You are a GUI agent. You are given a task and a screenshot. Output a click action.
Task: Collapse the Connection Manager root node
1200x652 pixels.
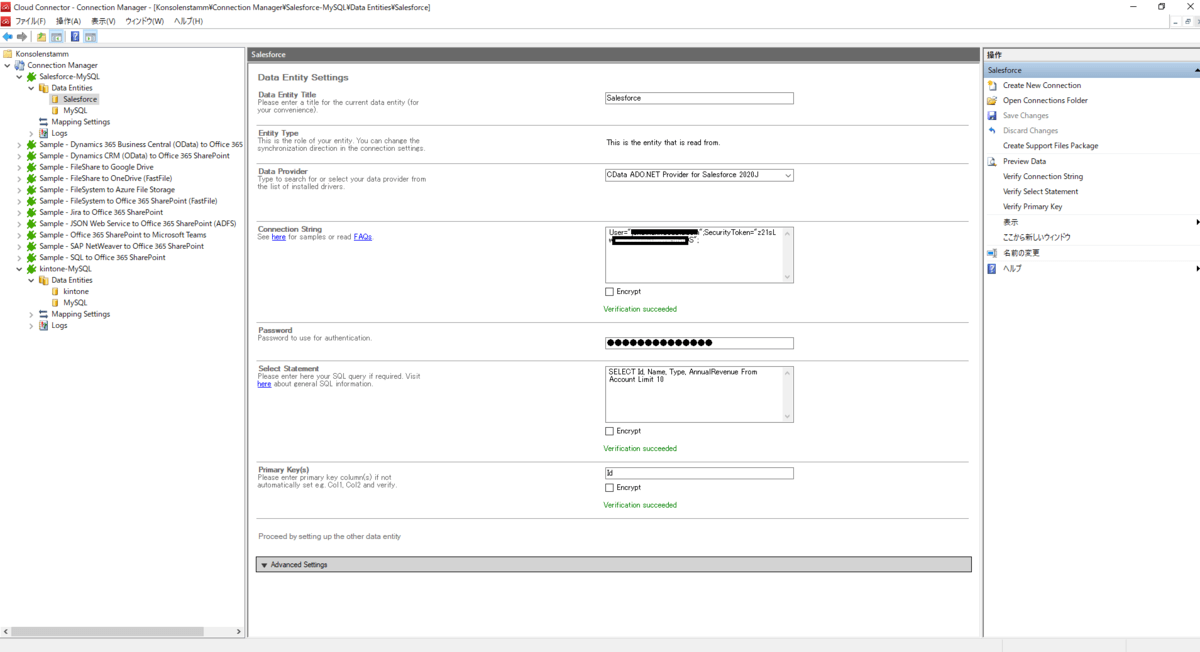(x=7, y=65)
